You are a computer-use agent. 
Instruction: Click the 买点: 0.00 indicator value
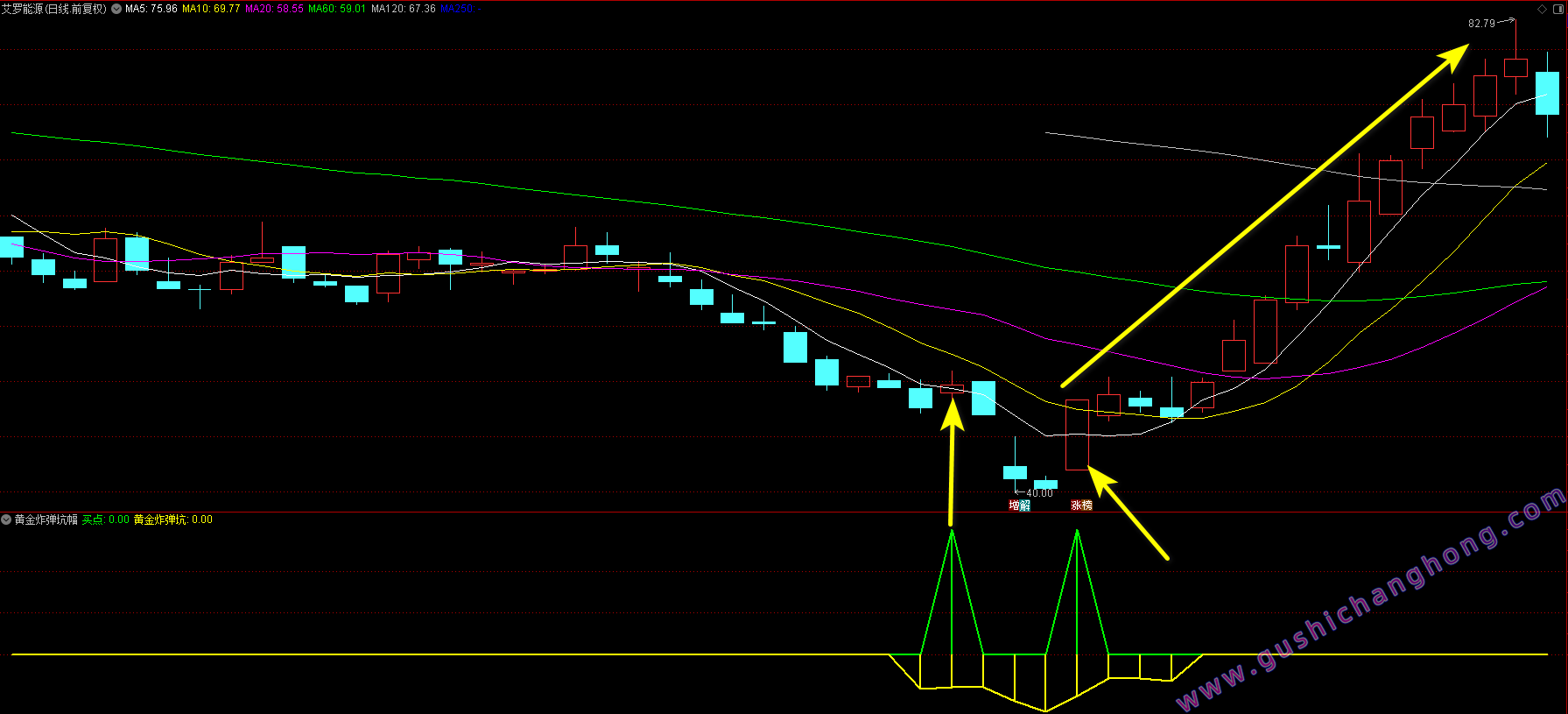point(106,520)
